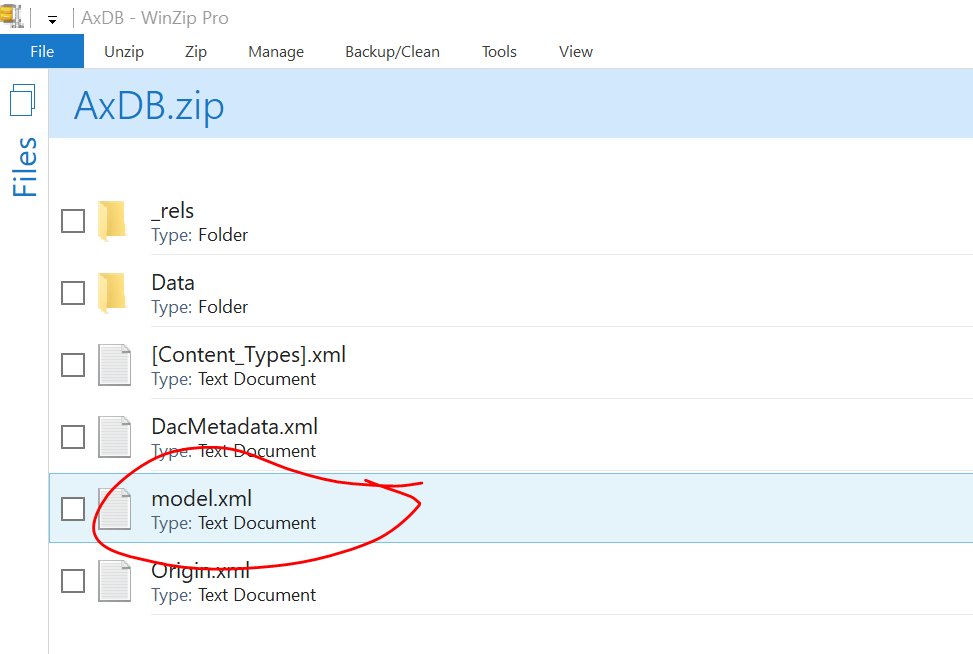Select the model.xml checkbox
The image size is (973, 654).
point(73,509)
